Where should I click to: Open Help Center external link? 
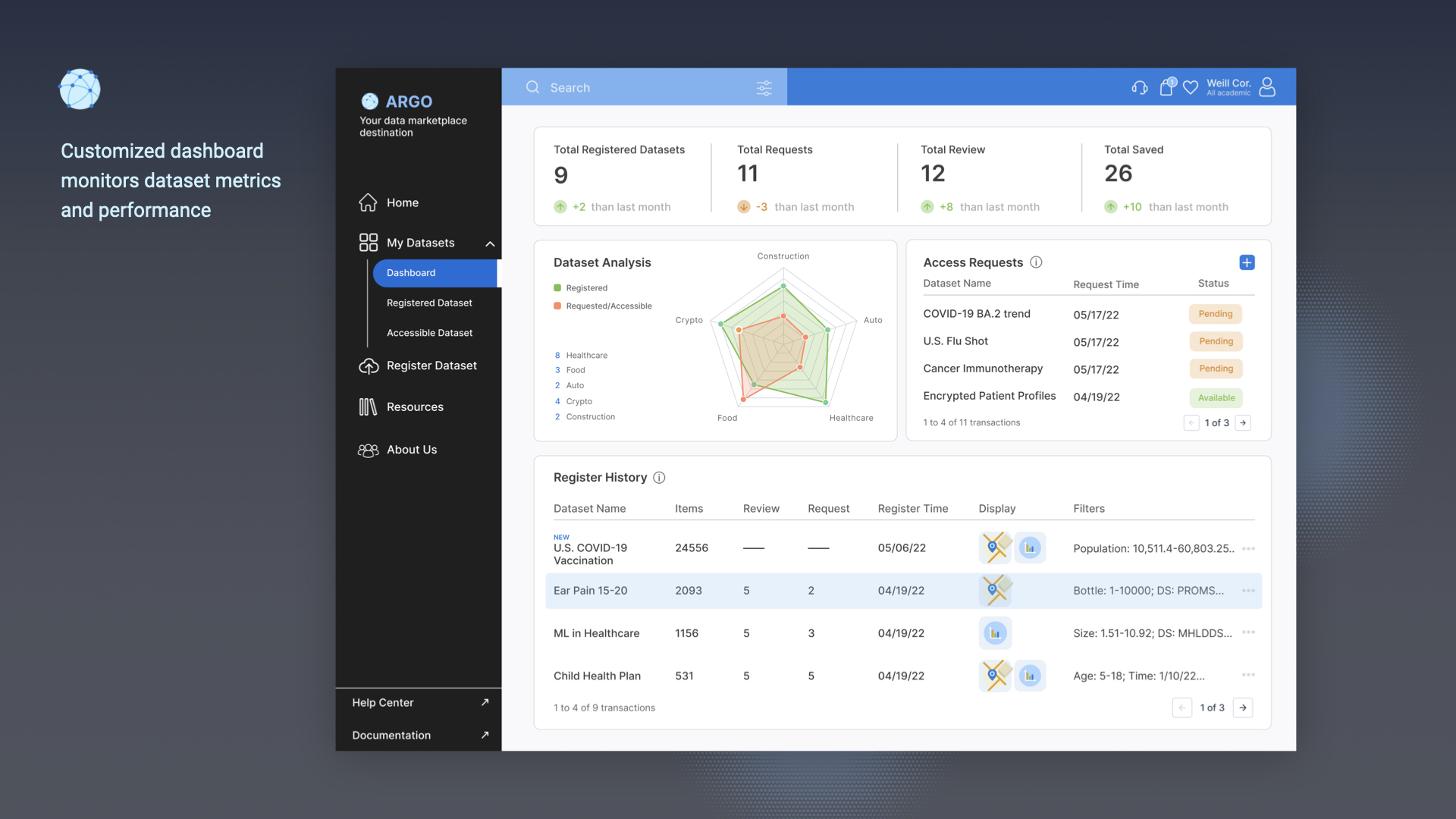[484, 701]
